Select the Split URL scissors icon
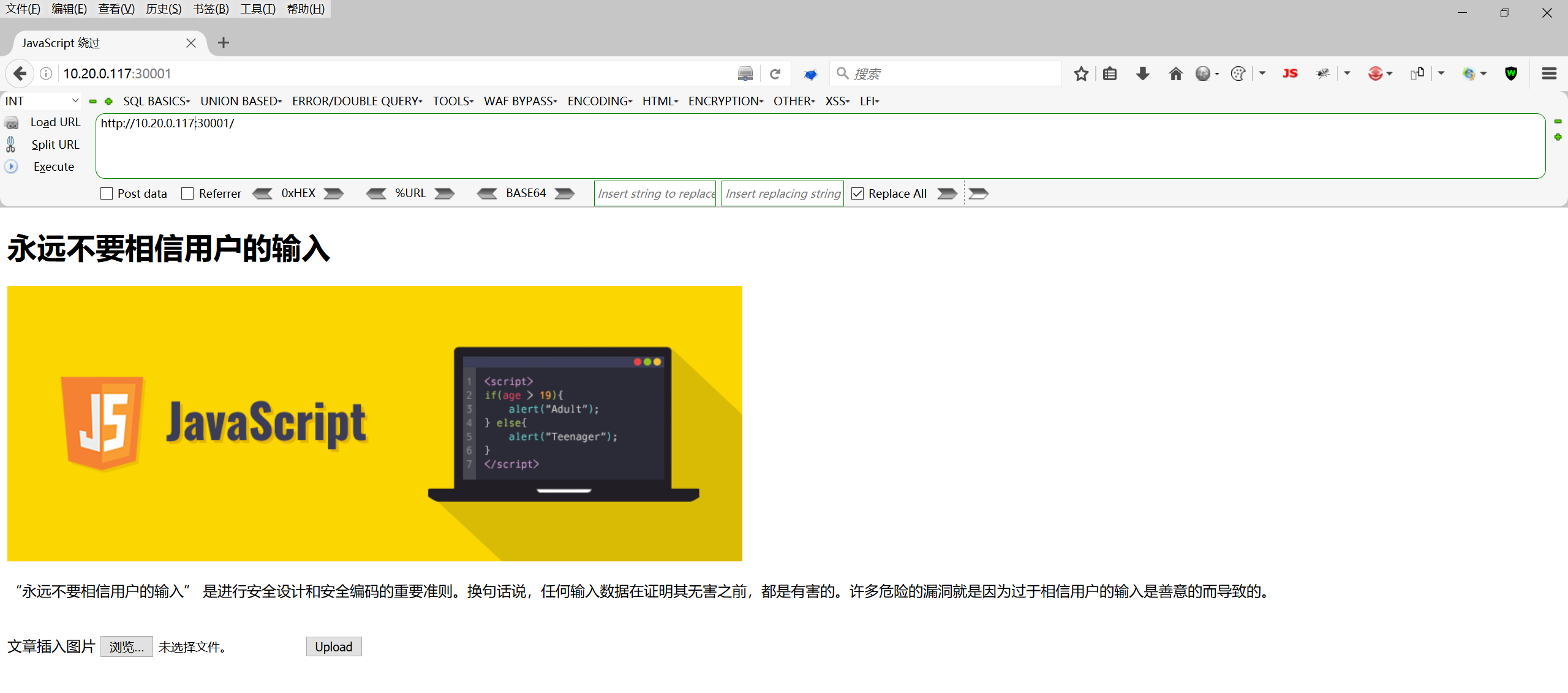1568x693 pixels. 10,144
